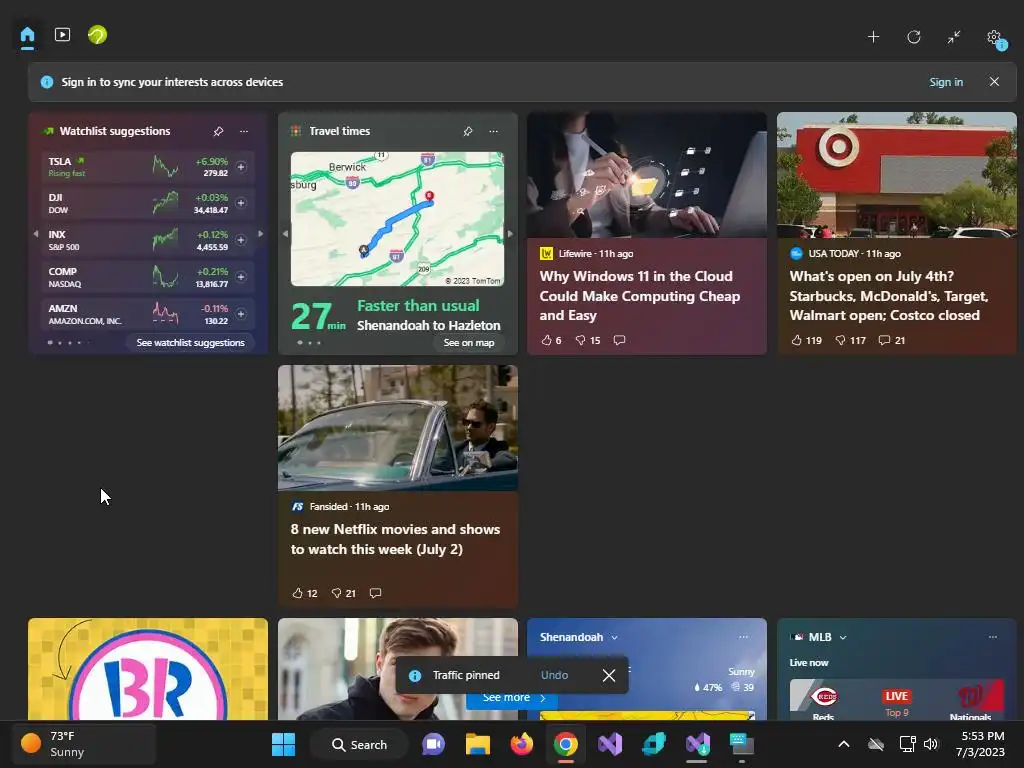The width and height of the screenshot is (1024, 768).
Task: Open comments on Lifewire article
Action: pyautogui.click(x=619, y=340)
